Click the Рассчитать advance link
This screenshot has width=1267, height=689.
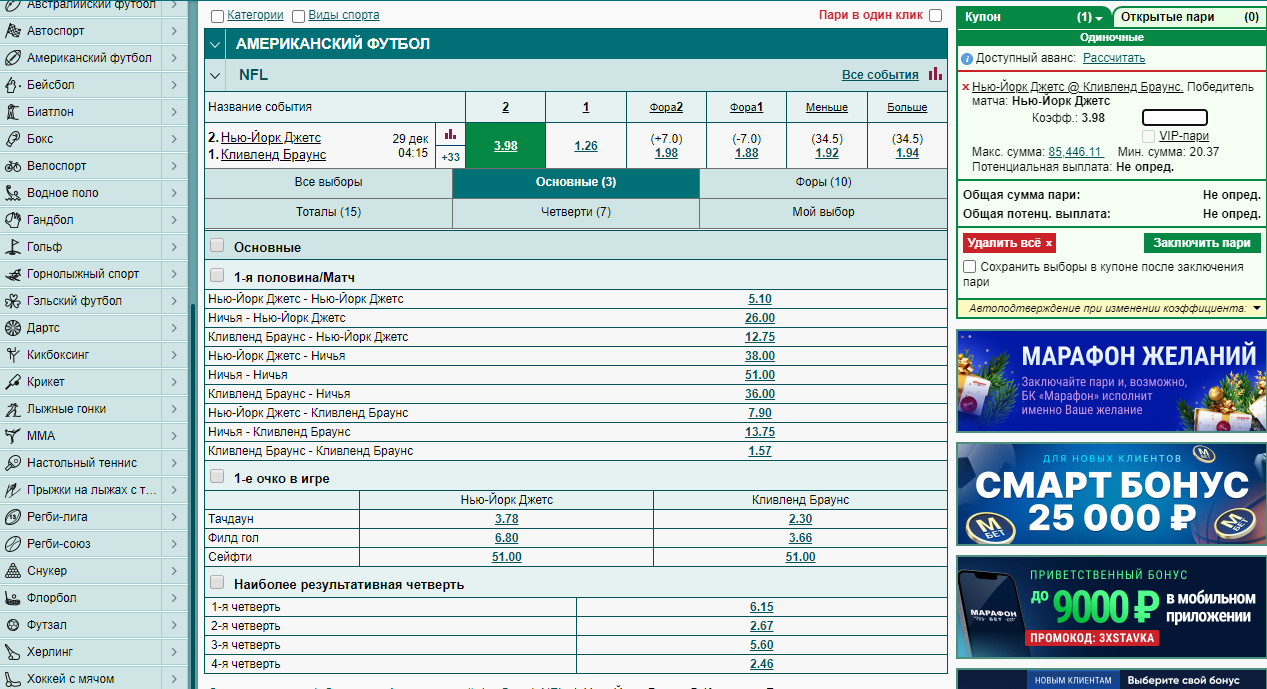(1114, 59)
